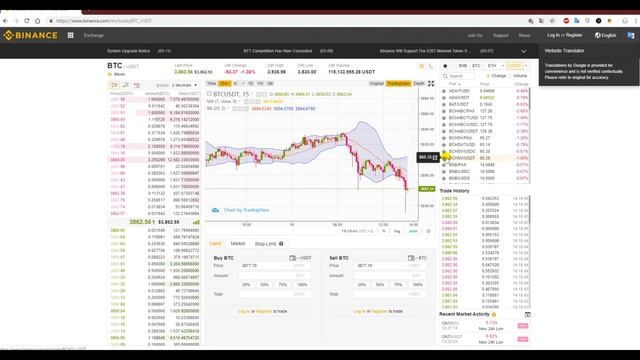This screenshot has height=360, width=640.
Task: Sort market list by Pair column
Action: pos(454,84)
